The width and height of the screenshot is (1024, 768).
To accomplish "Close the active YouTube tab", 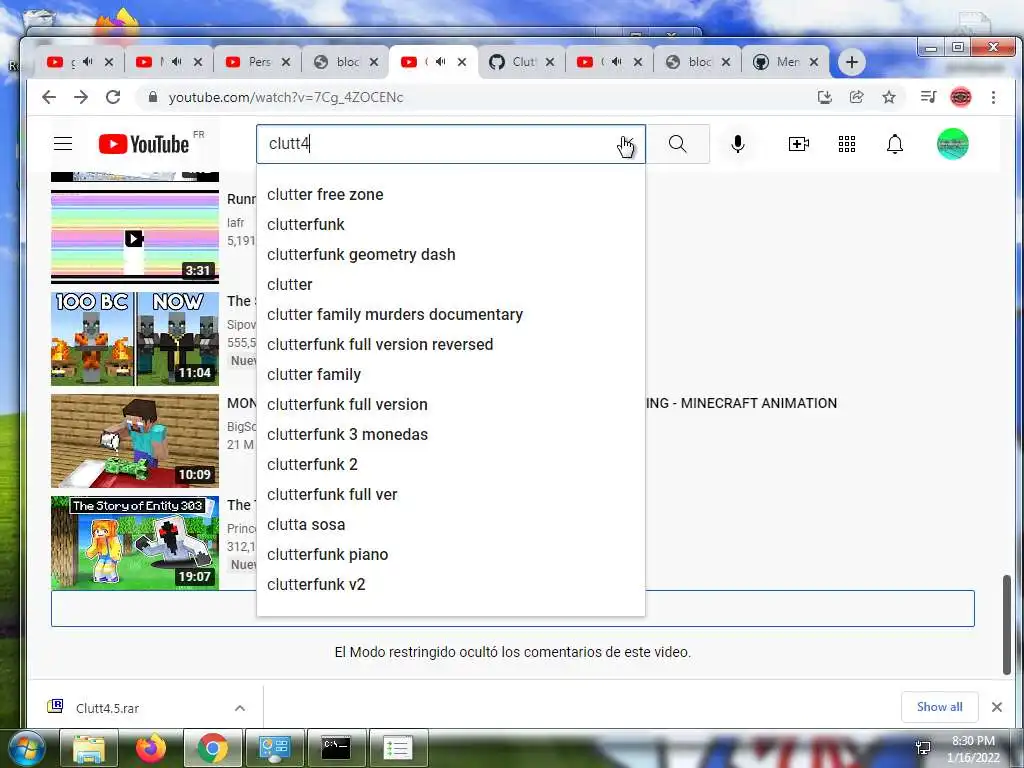I will [x=462, y=62].
